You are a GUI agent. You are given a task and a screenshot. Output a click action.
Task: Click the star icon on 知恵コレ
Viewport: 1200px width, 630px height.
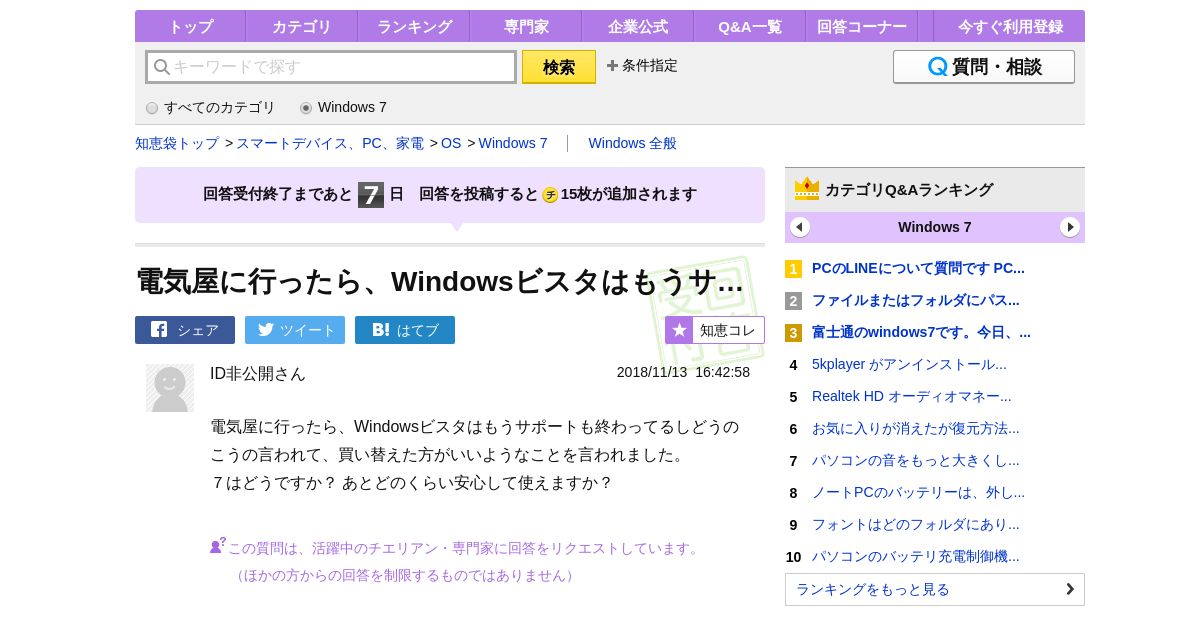click(679, 330)
